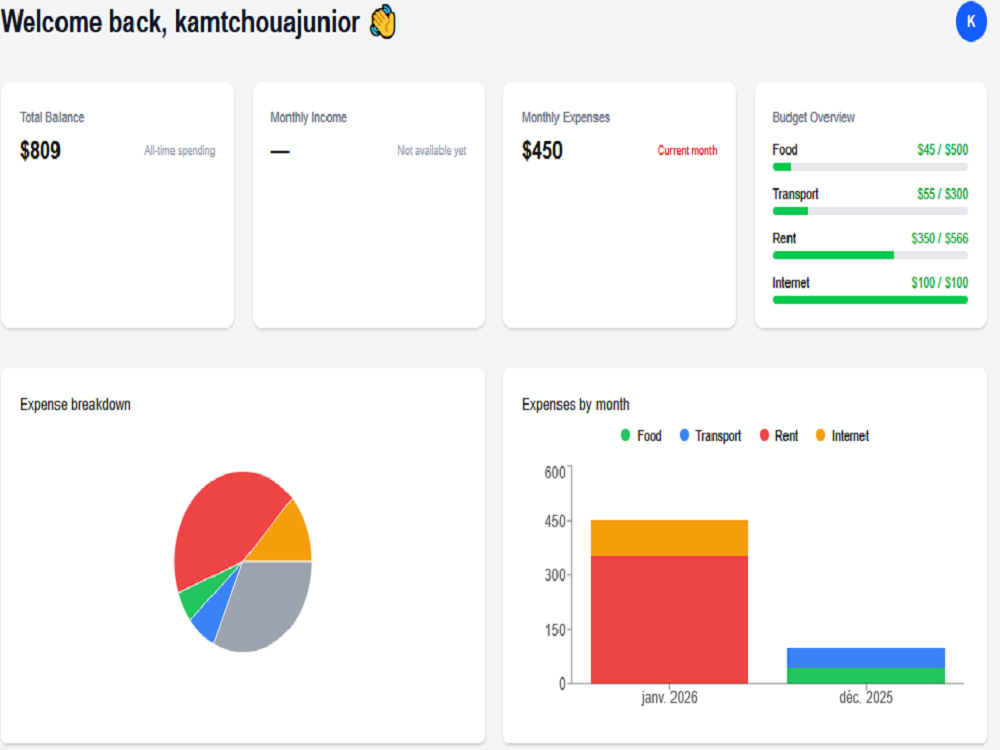The height and width of the screenshot is (750, 1000).
Task: Toggle Internet series in chart legend
Action: 842,436
